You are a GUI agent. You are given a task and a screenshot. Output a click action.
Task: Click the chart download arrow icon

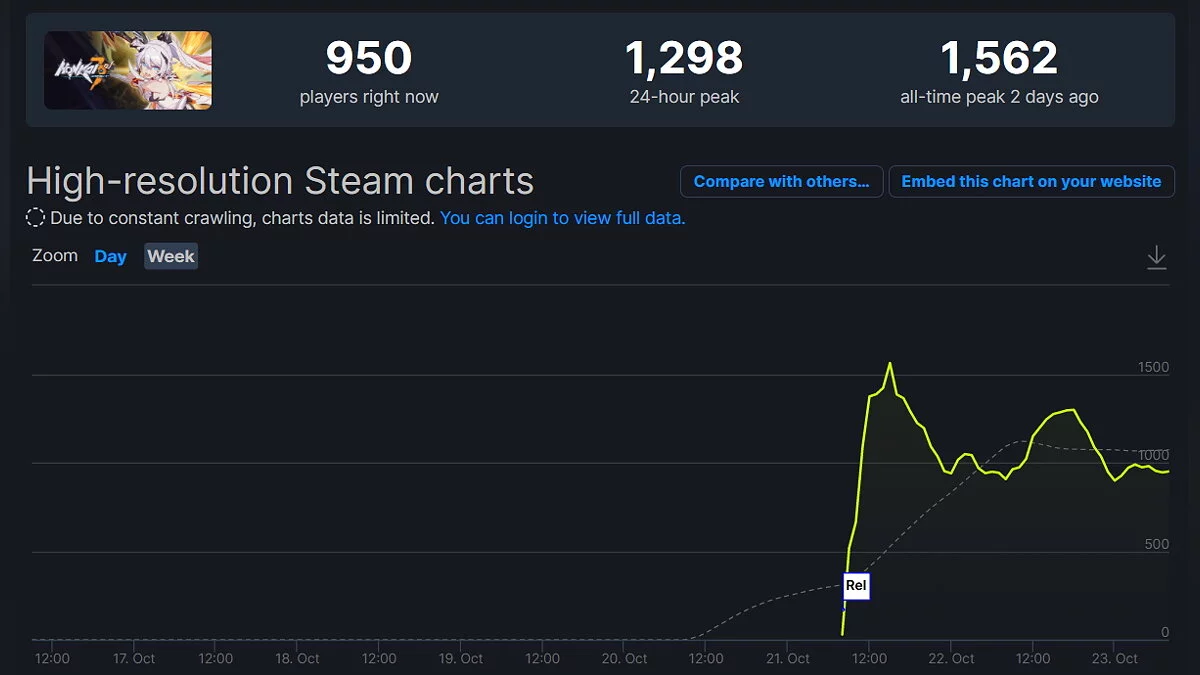point(1156,257)
